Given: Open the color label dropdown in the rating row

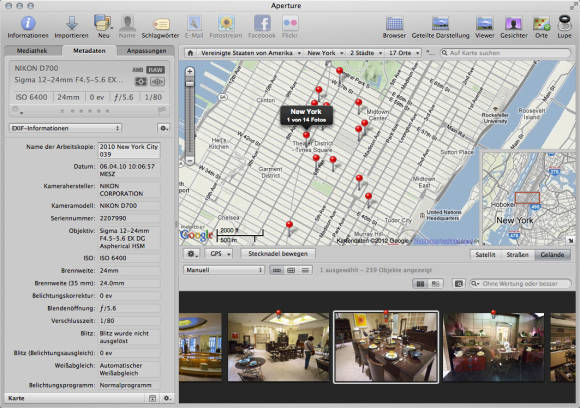Looking at the screenshot, I should point(17,110).
